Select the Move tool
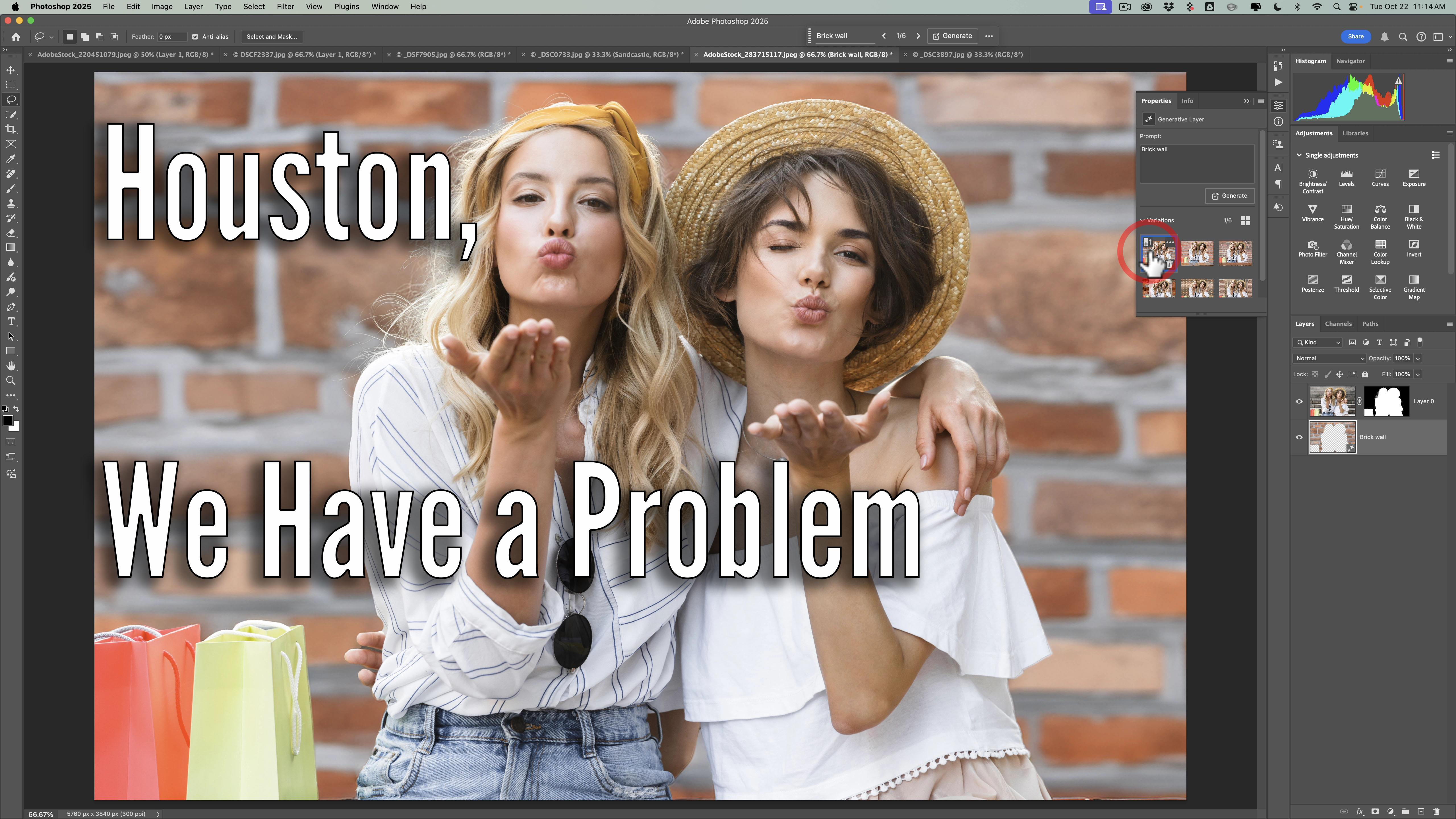The height and width of the screenshot is (819, 1456). (x=11, y=70)
